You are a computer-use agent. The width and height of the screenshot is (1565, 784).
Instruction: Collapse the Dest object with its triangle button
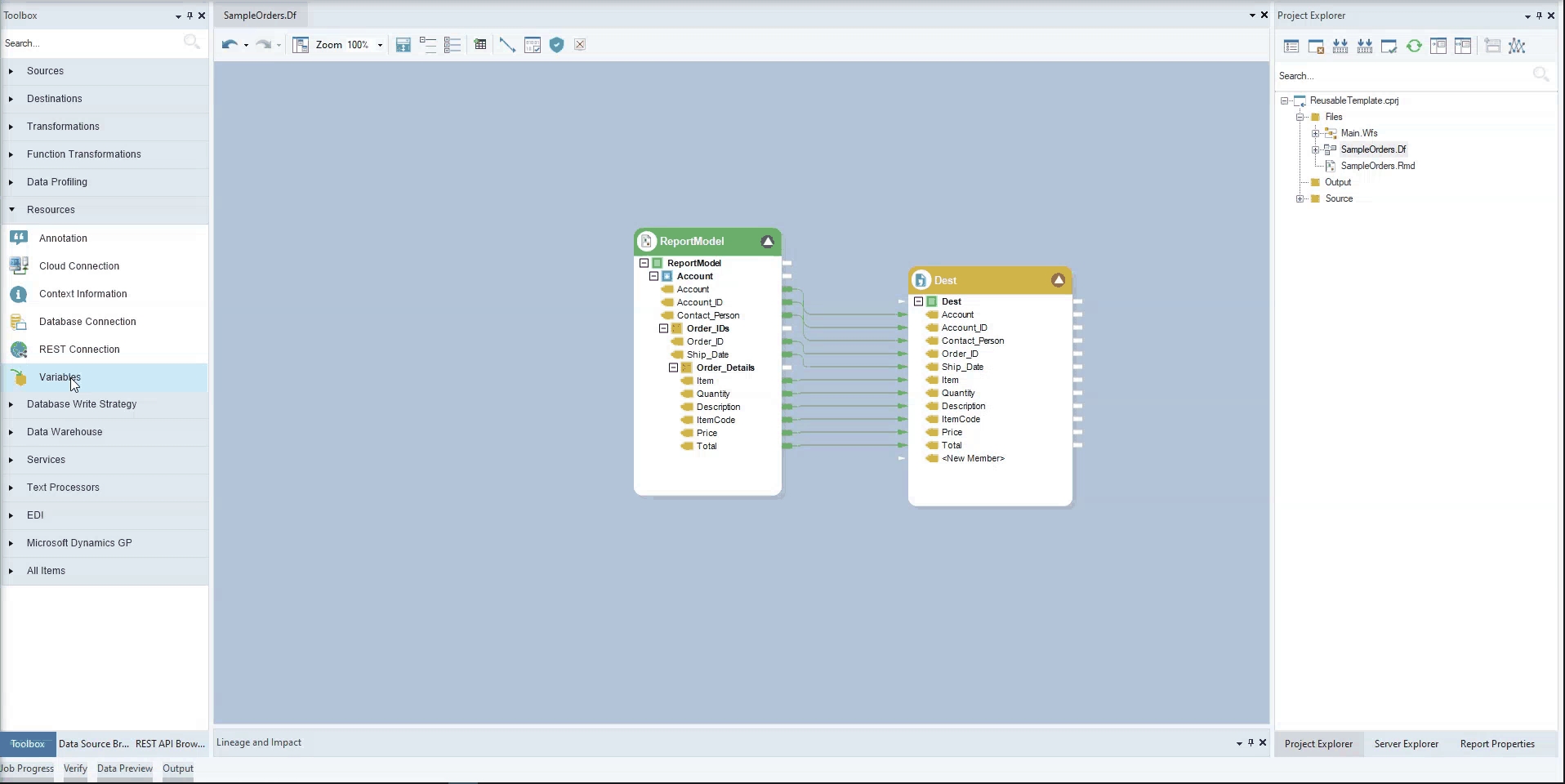click(x=1059, y=280)
